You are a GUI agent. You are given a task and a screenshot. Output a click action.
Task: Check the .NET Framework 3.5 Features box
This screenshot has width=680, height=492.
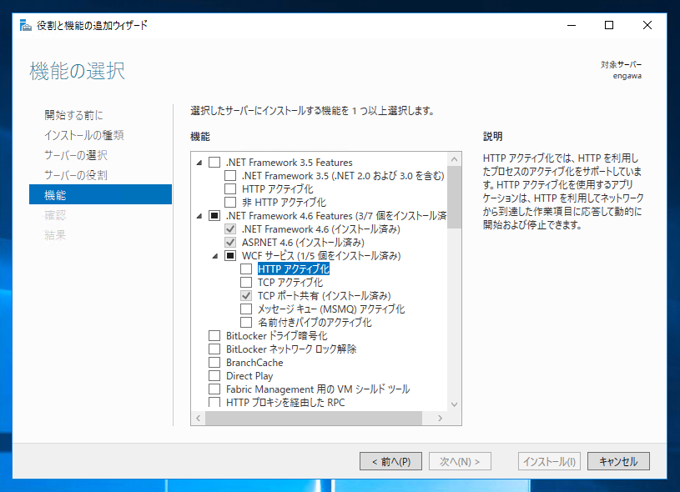[x=214, y=162]
